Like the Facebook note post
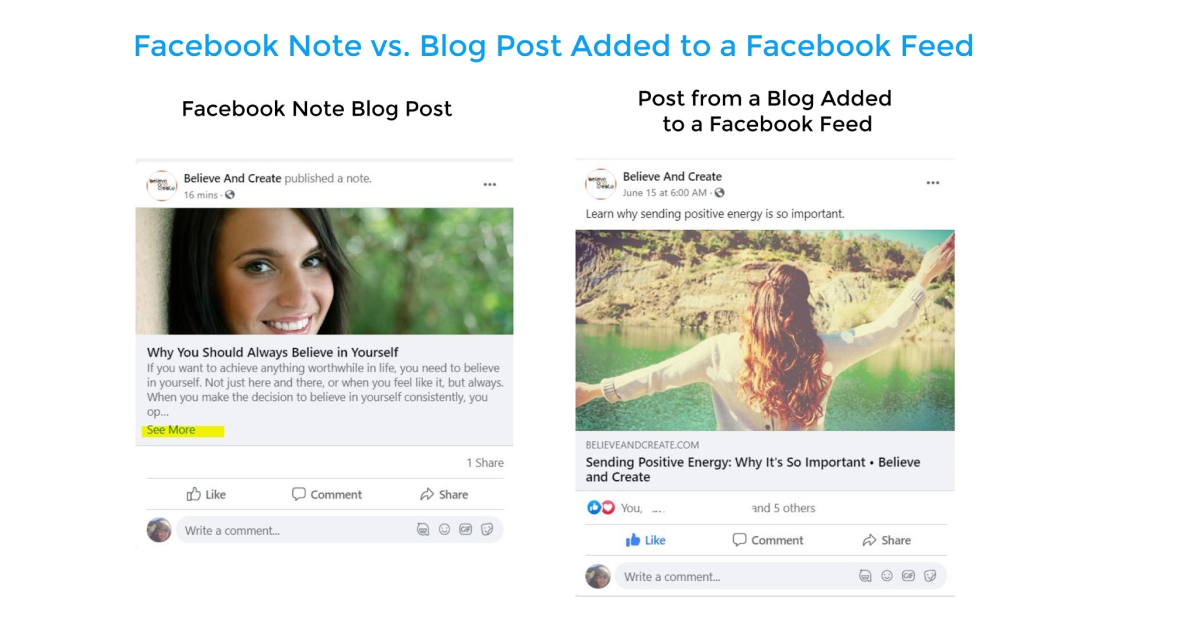Screen dimensions: 1200x630 point(207,494)
